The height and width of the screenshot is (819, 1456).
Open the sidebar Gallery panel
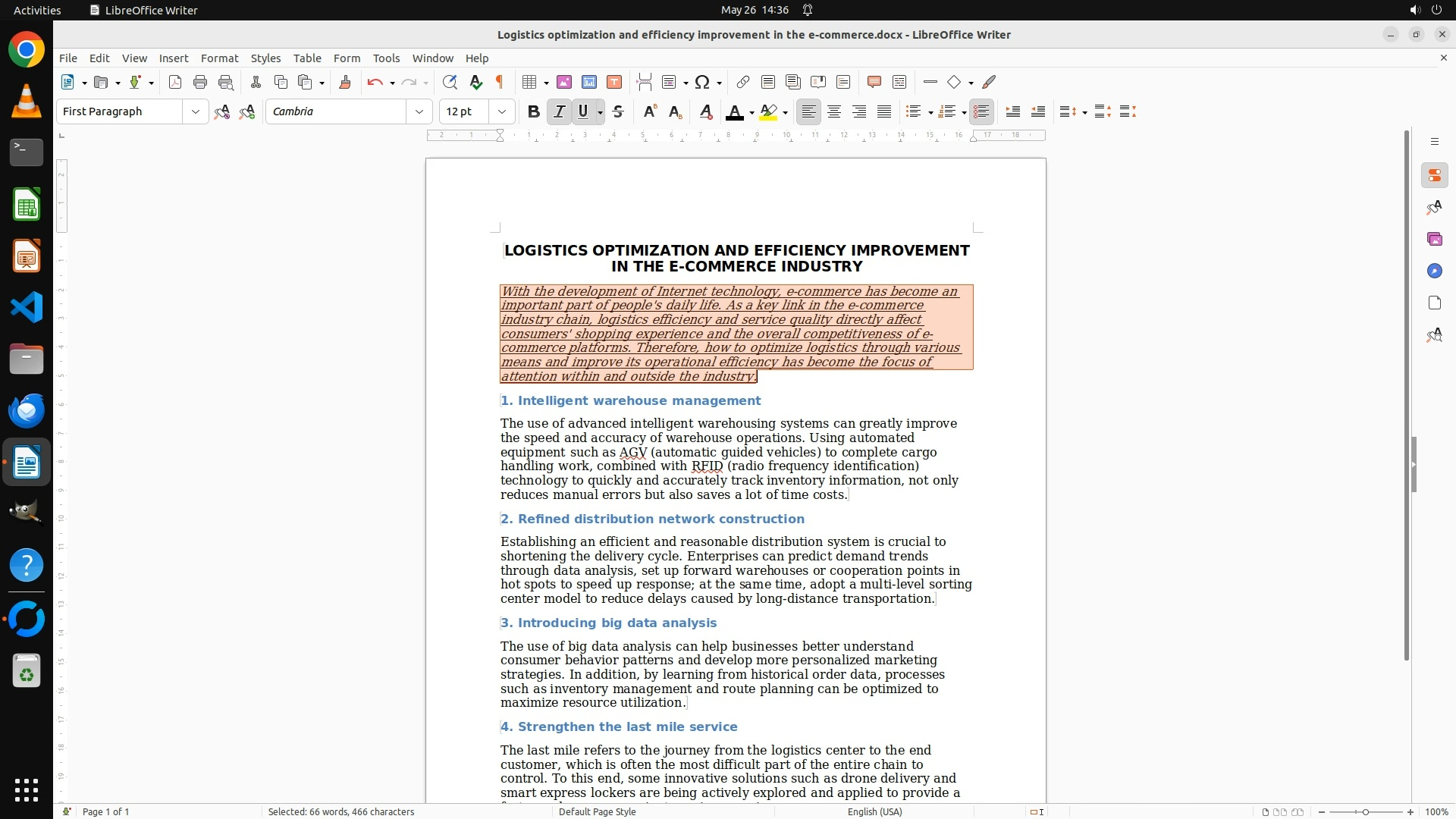[1434, 239]
